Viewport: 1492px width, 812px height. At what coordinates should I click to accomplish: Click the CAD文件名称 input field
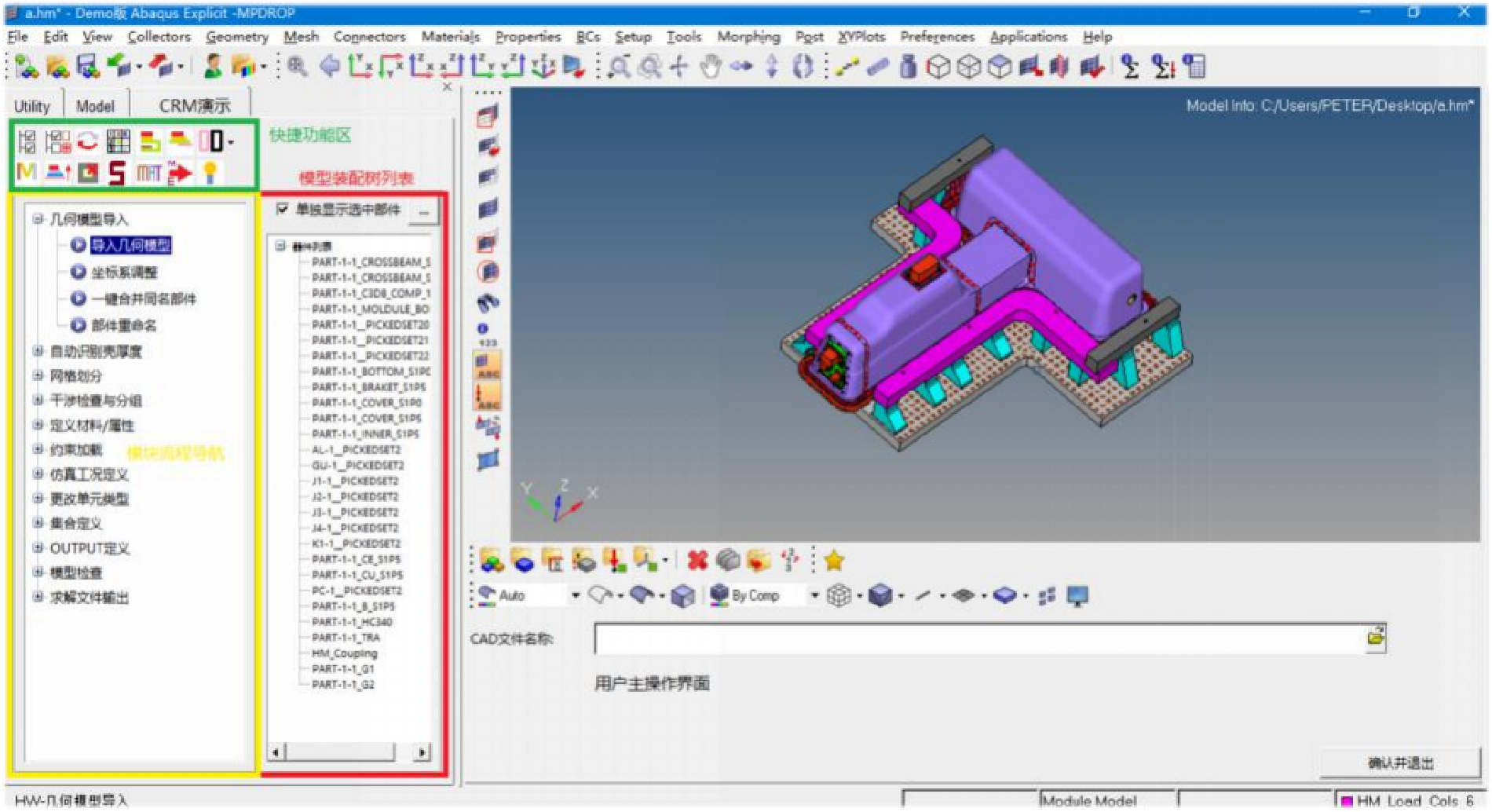pos(978,638)
